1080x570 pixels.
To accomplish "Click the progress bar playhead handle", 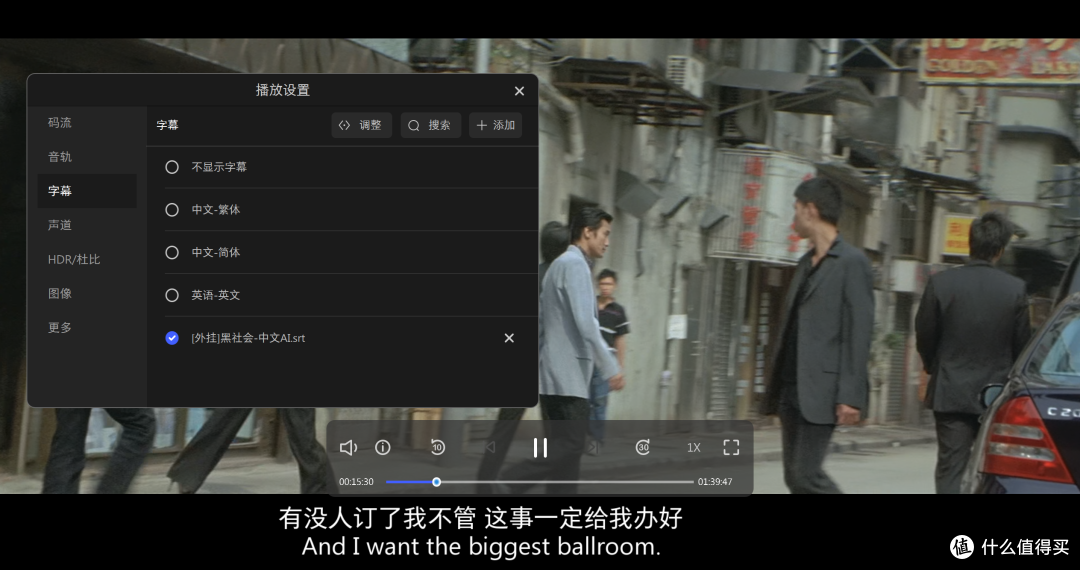I will (x=437, y=482).
